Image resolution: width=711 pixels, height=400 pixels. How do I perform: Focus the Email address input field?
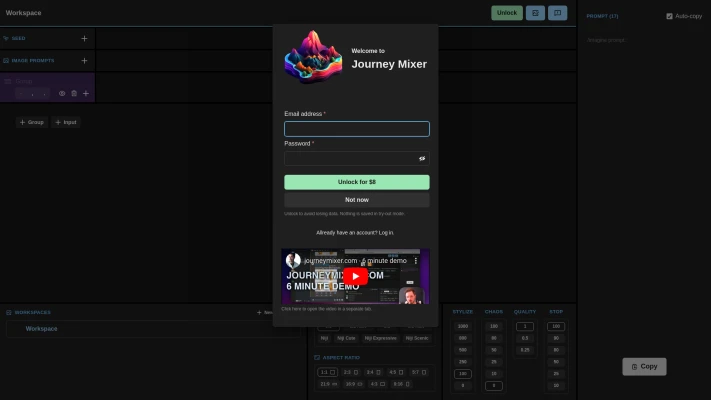click(x=357, y=129)
